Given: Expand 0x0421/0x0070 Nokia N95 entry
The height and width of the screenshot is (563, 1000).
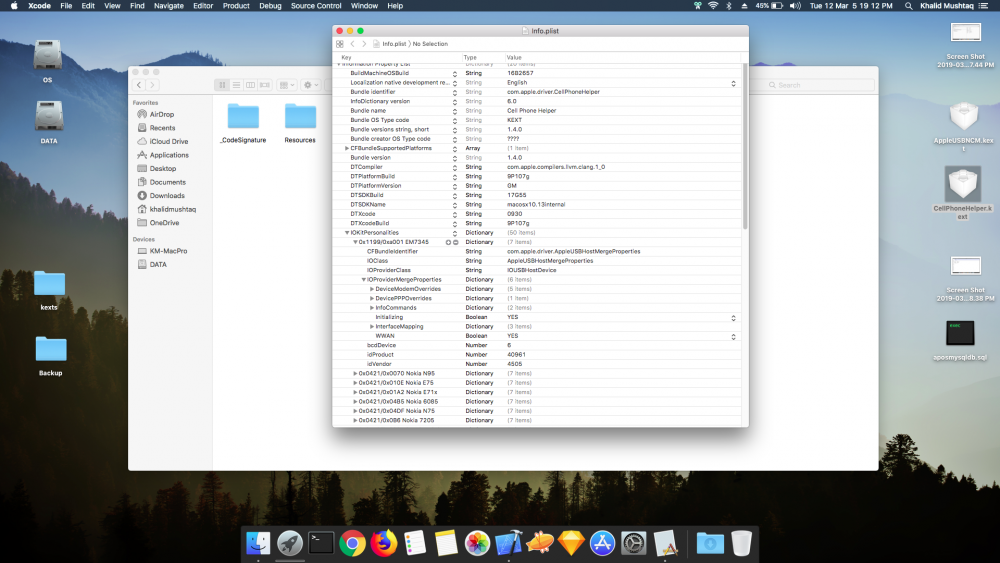Looking at the screenshot, I should point(355,374).
